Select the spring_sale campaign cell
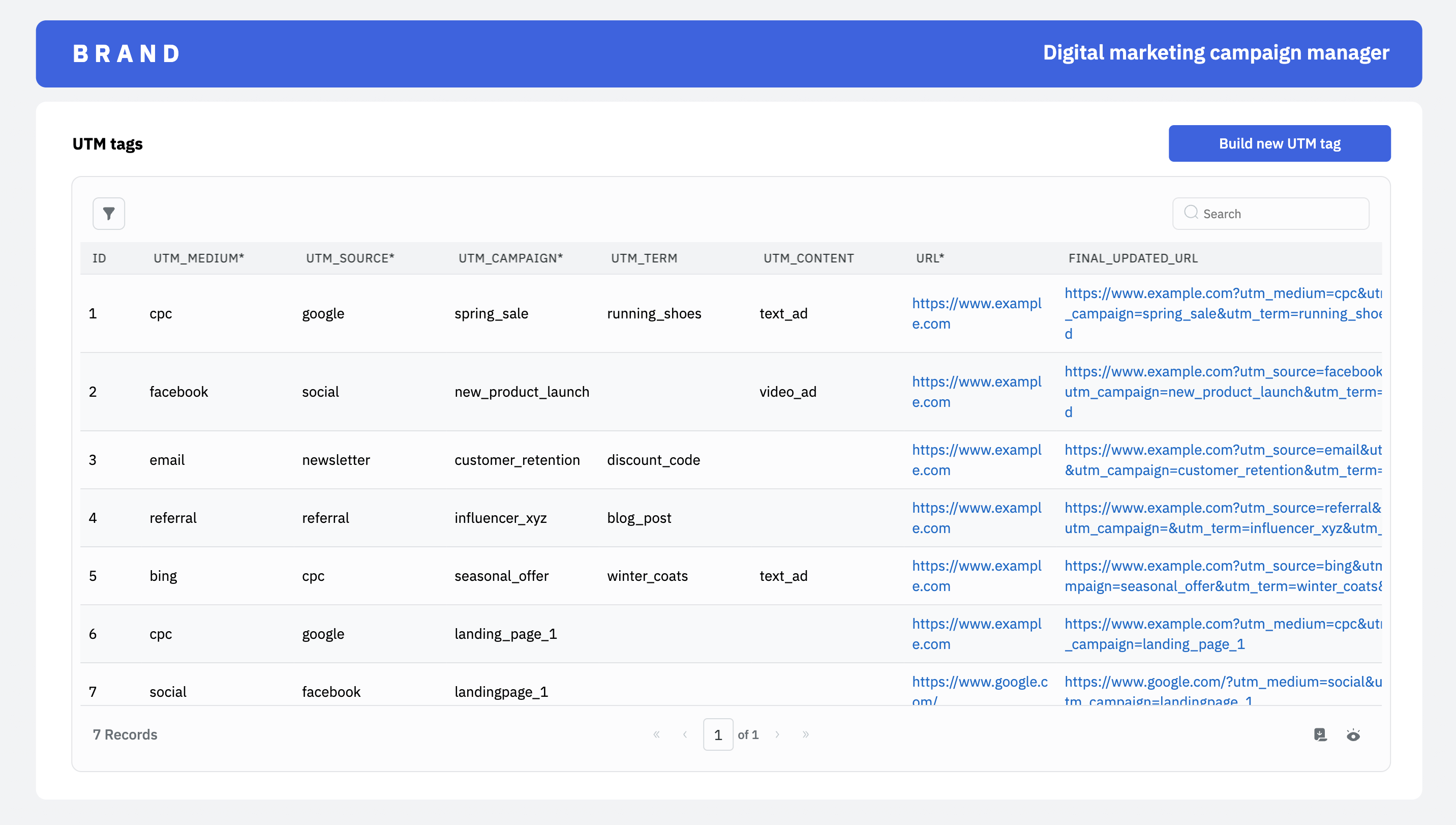Image resolution: width=1456 pixels, height=825 pixels. [491, 313]
